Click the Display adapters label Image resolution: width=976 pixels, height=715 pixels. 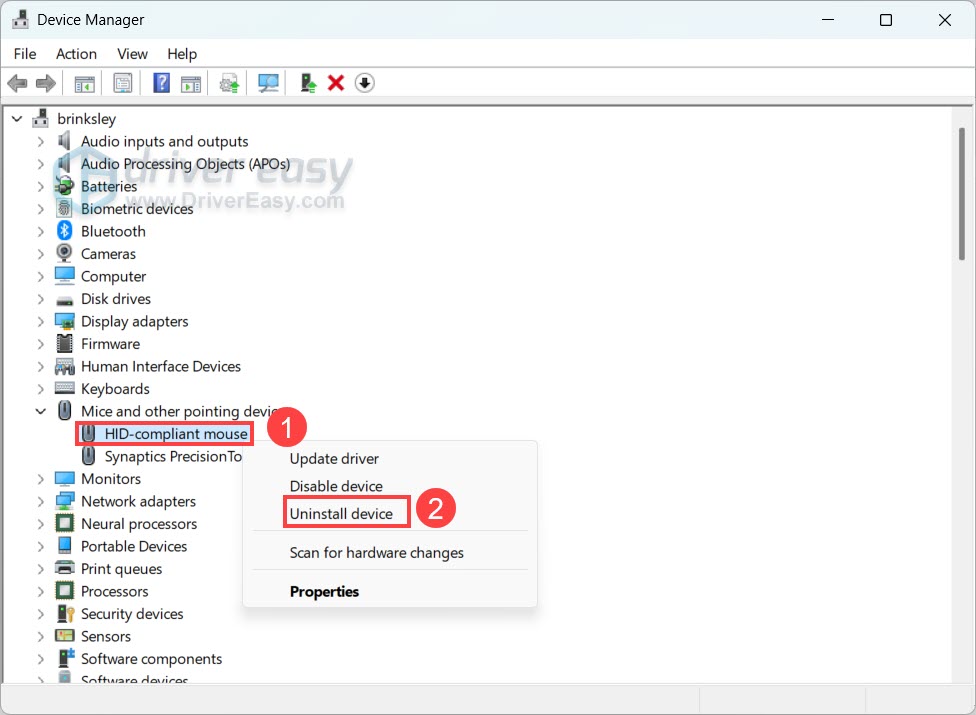[x=134, y=321]
